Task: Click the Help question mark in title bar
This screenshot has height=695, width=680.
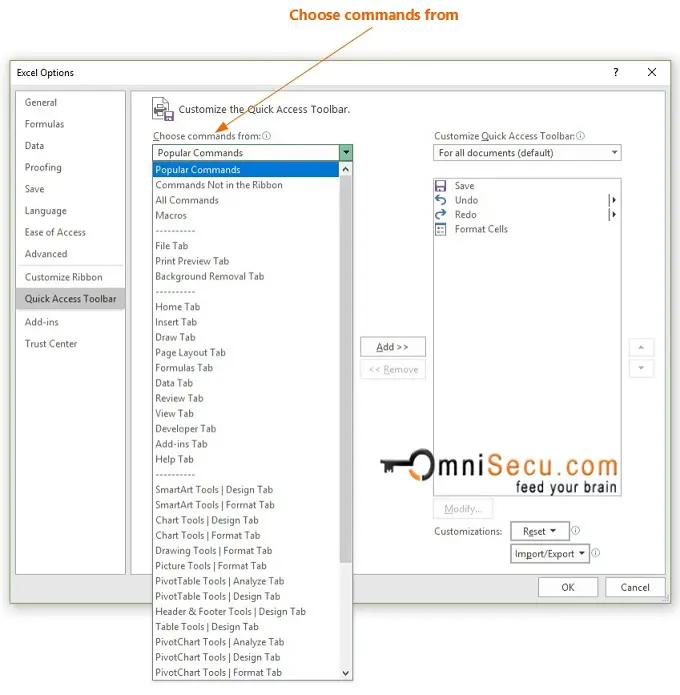Action: (616, 72)
